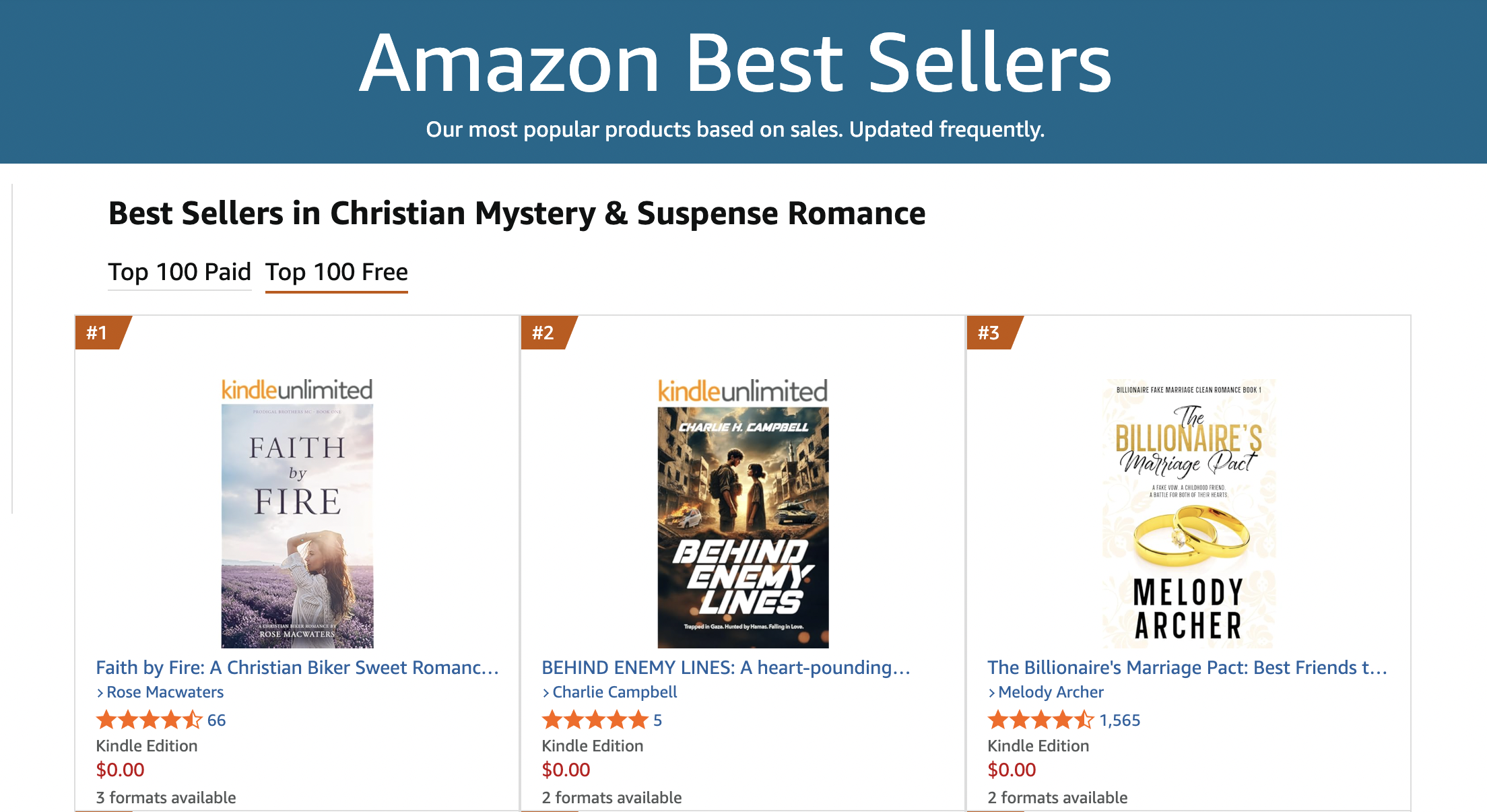This screenshot has height=812, width=1487.
Task: Click five-star rating for Behind Enemy Lines
Action: [x=595, y=720]
